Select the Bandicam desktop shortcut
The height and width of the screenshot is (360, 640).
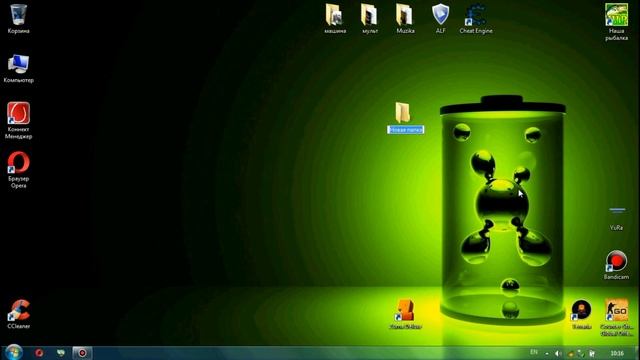pyautogui.click(x=616, y=265)
